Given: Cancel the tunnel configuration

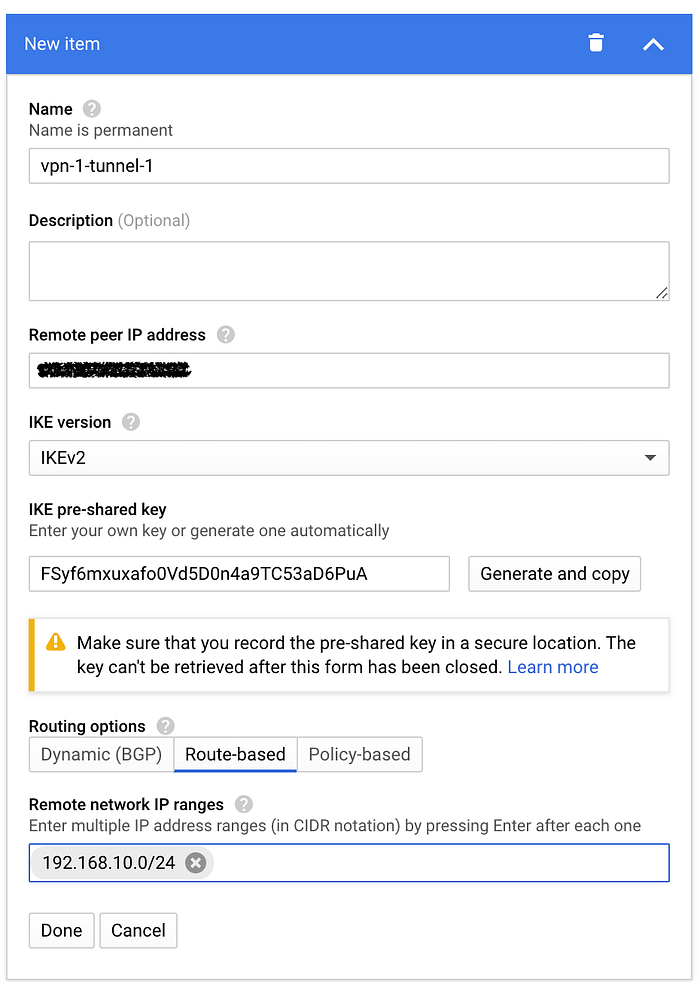Looking at the screenshot, I should (138, 930).
